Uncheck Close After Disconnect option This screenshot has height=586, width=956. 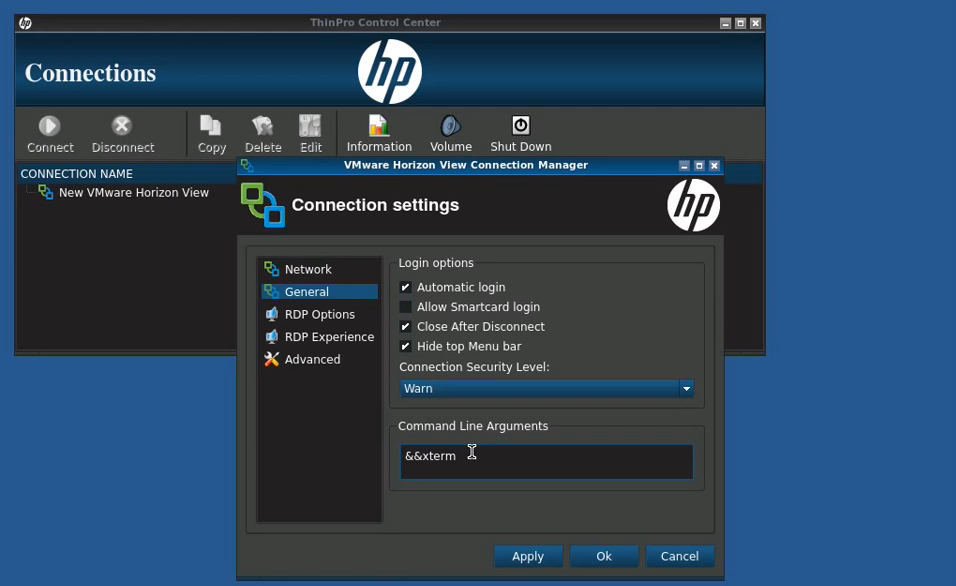tap(405, 327)
